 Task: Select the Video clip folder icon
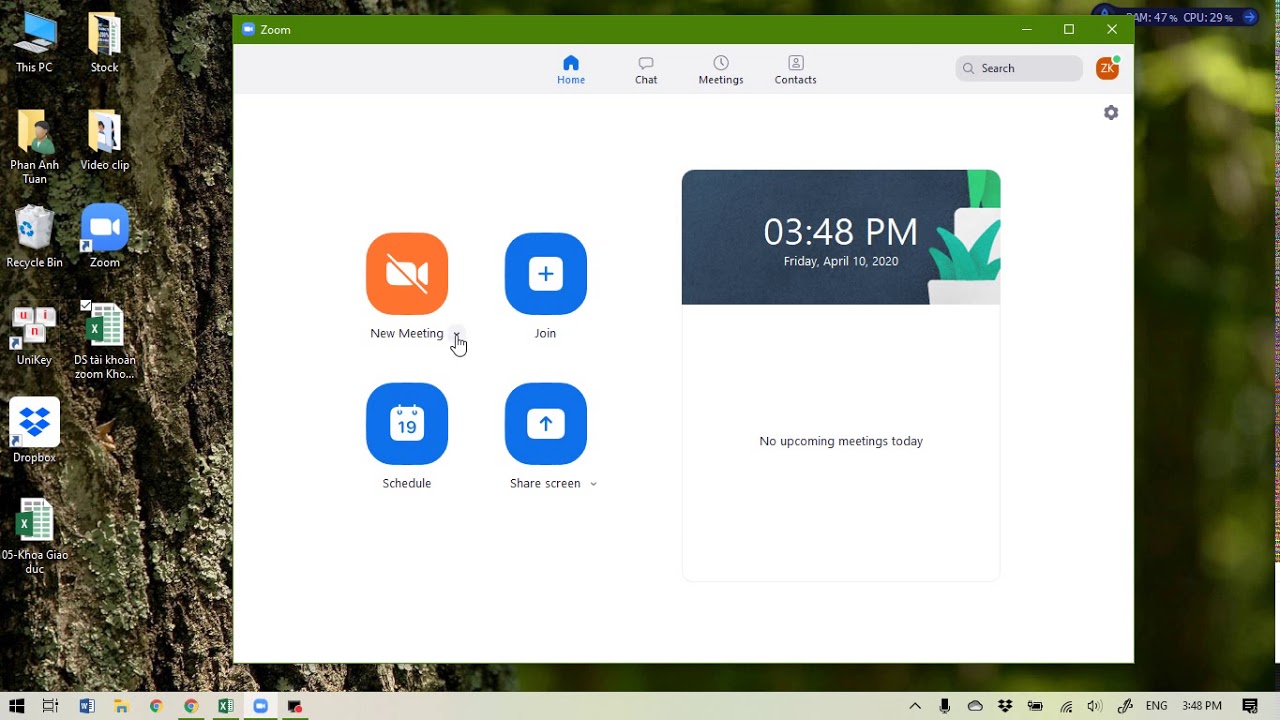[x=104, y=140]
